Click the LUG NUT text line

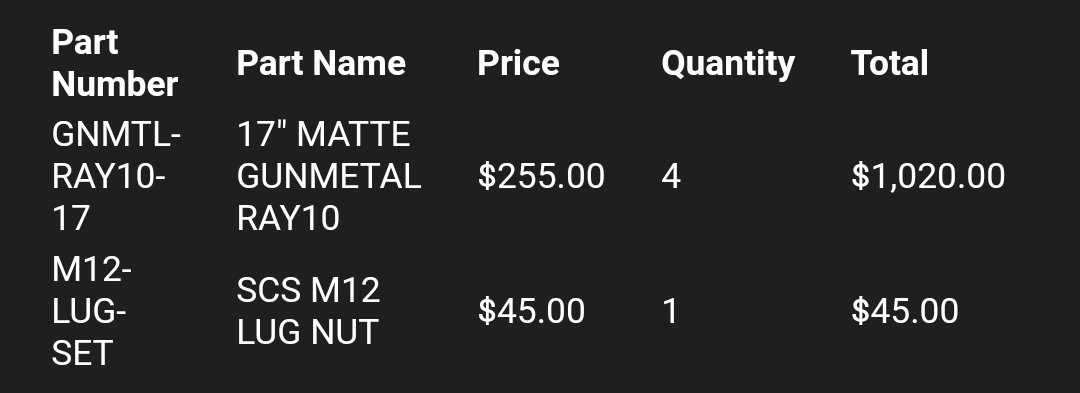click(x=307, y=332)
